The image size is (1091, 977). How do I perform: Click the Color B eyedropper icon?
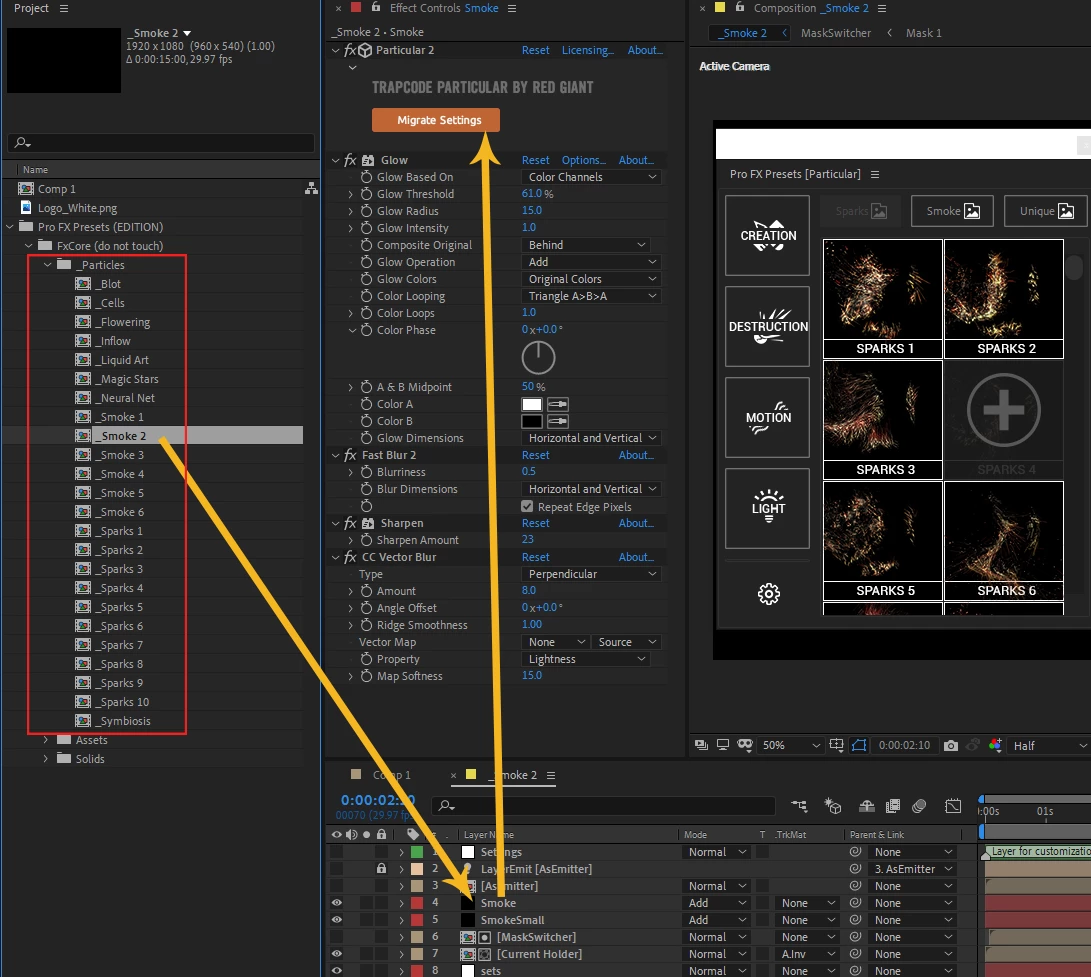(558, 421)
